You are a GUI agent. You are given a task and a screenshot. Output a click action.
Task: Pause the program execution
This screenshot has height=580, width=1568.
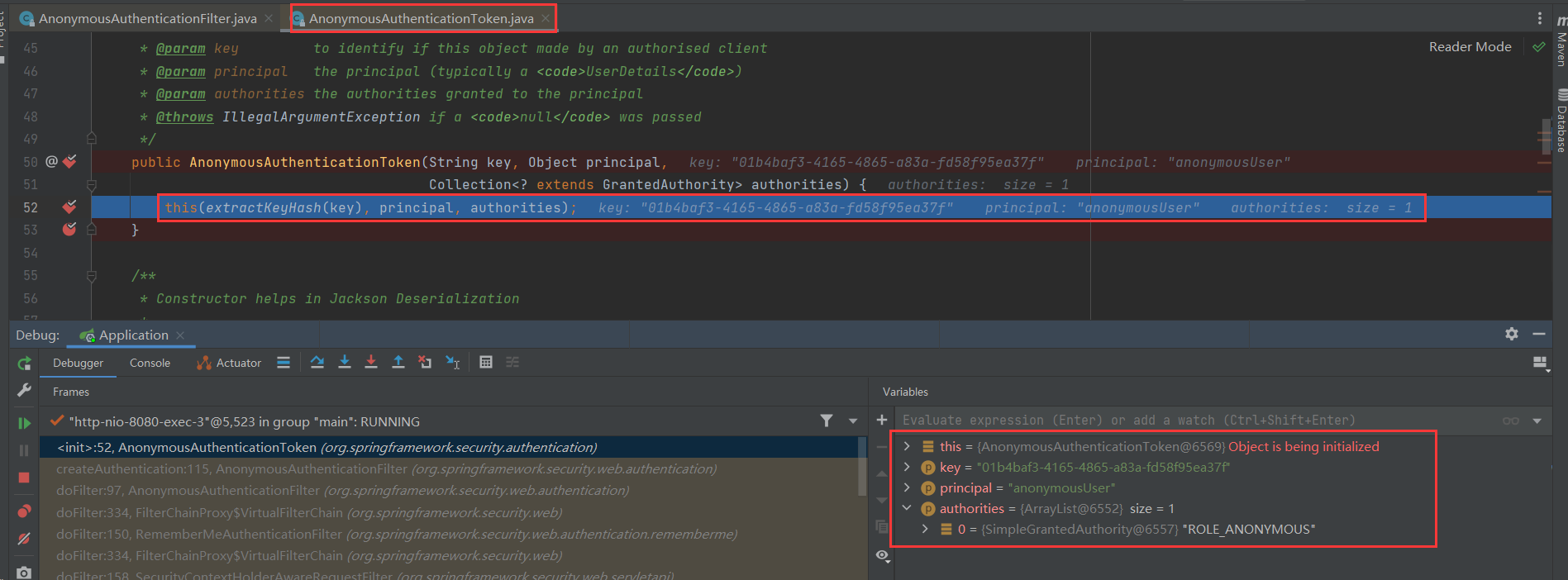tap(24, 450)
